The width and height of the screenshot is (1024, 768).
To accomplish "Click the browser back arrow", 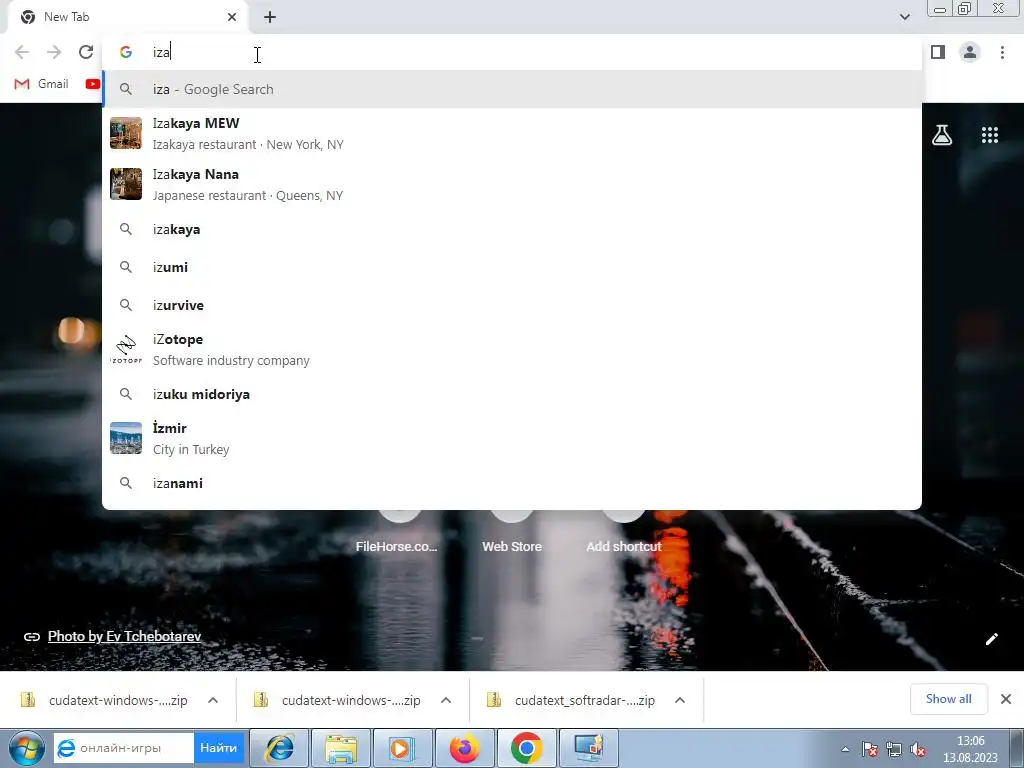I will (x=22, y=52).
